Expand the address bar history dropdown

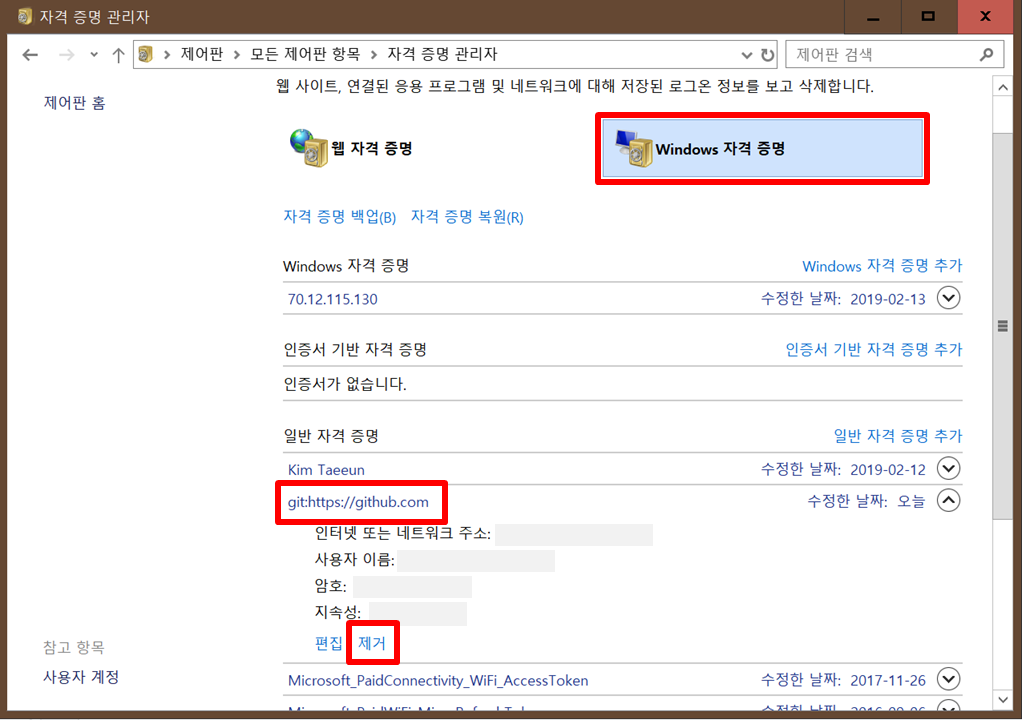pos(747,55)
